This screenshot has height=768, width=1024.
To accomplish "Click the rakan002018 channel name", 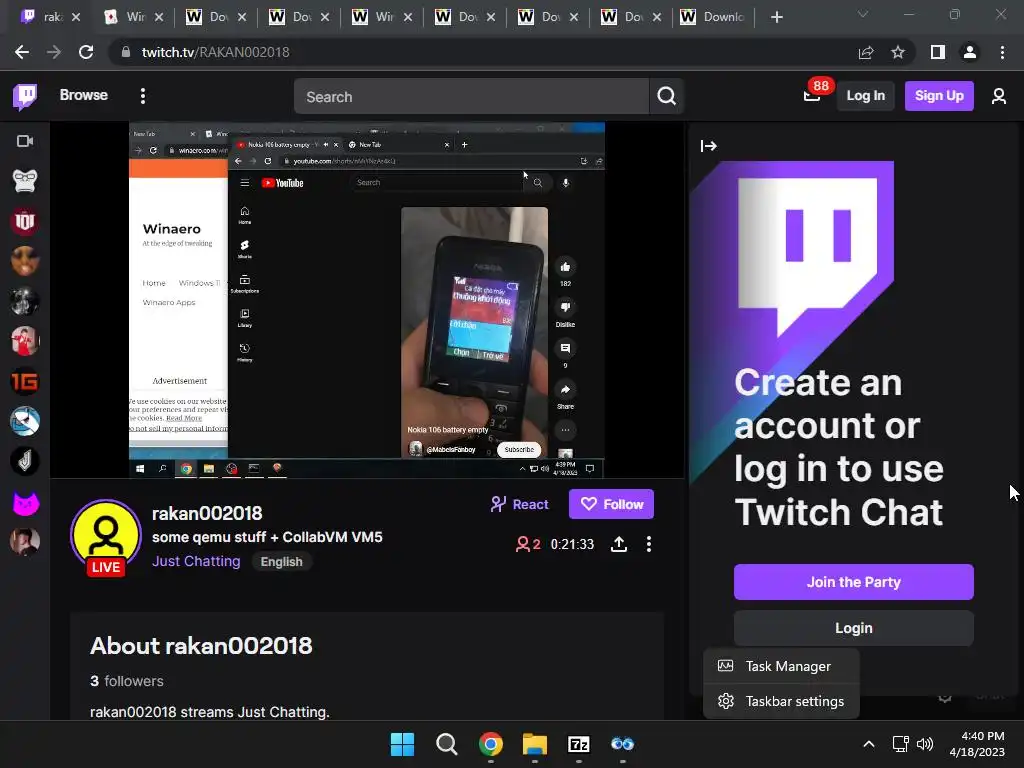I will [207, 513].
